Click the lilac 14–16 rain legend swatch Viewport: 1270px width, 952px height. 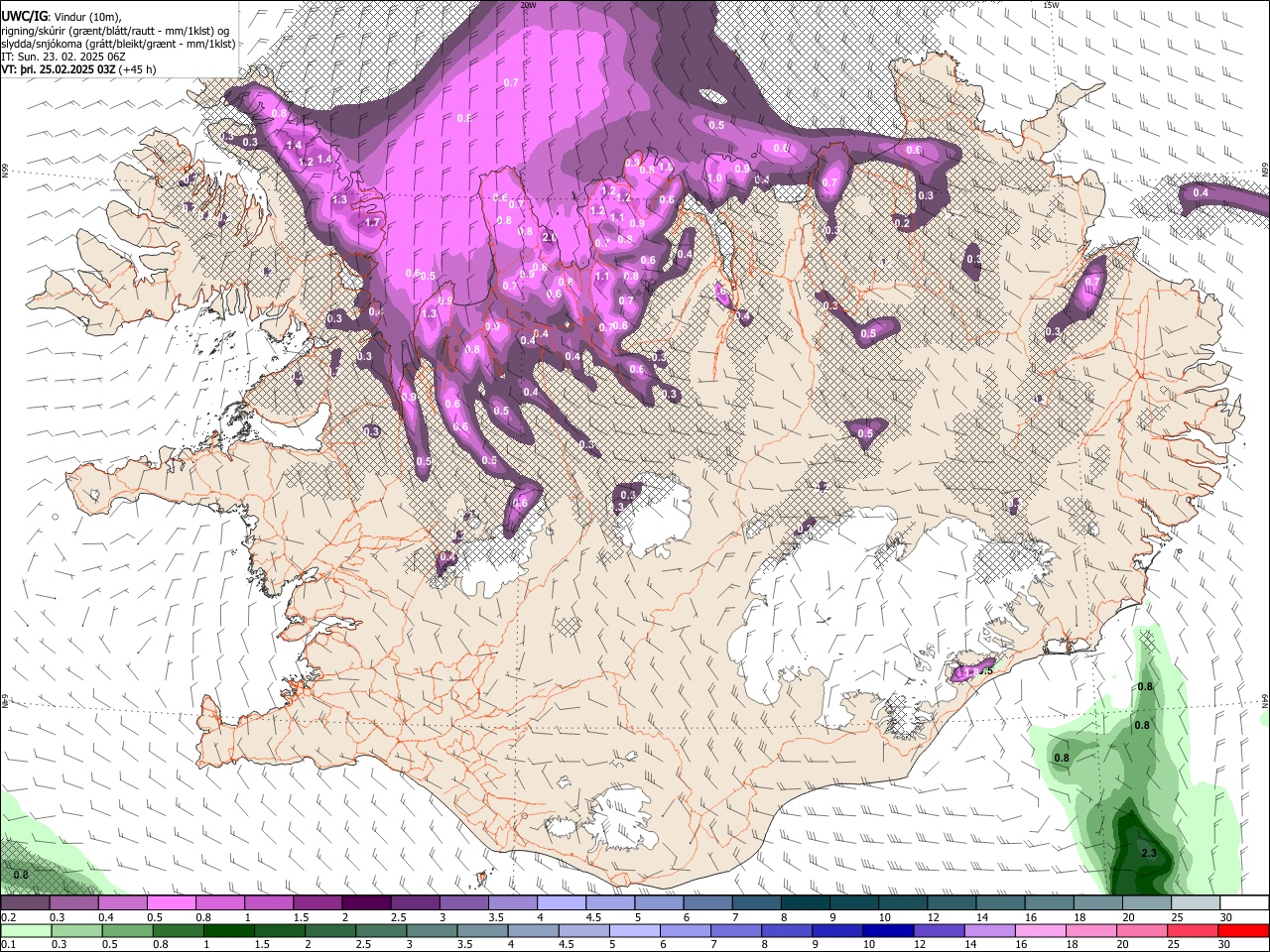coord(988,931)
